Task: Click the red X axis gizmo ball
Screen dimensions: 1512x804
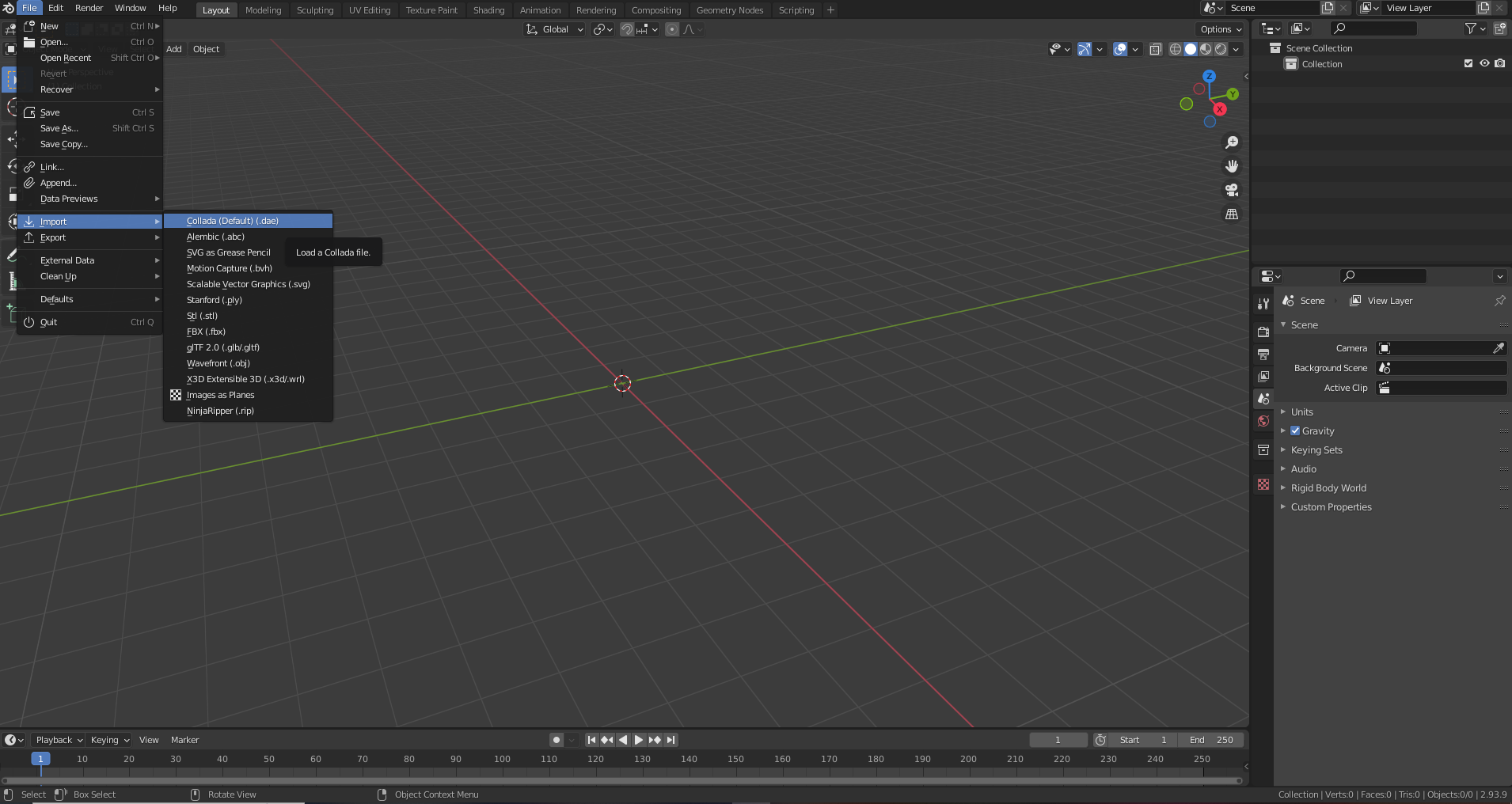Action: point(1220,109)
